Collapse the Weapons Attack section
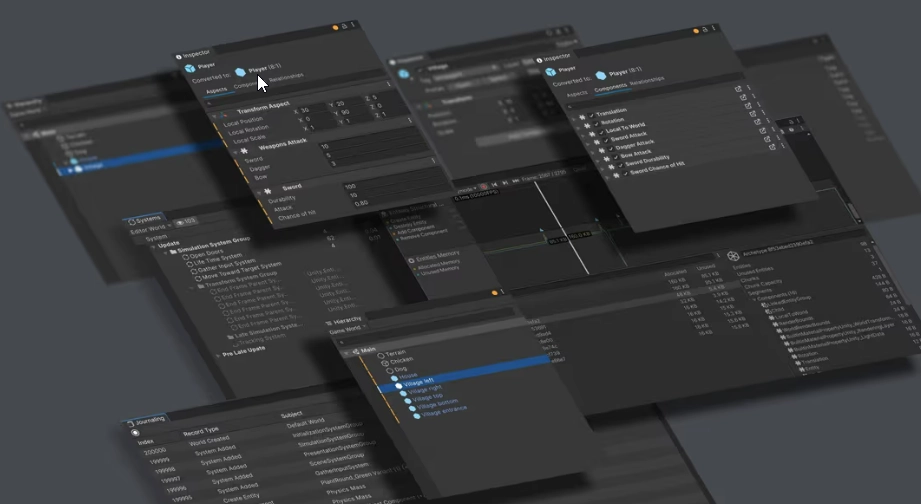921x504 pixels. point(235,153)
